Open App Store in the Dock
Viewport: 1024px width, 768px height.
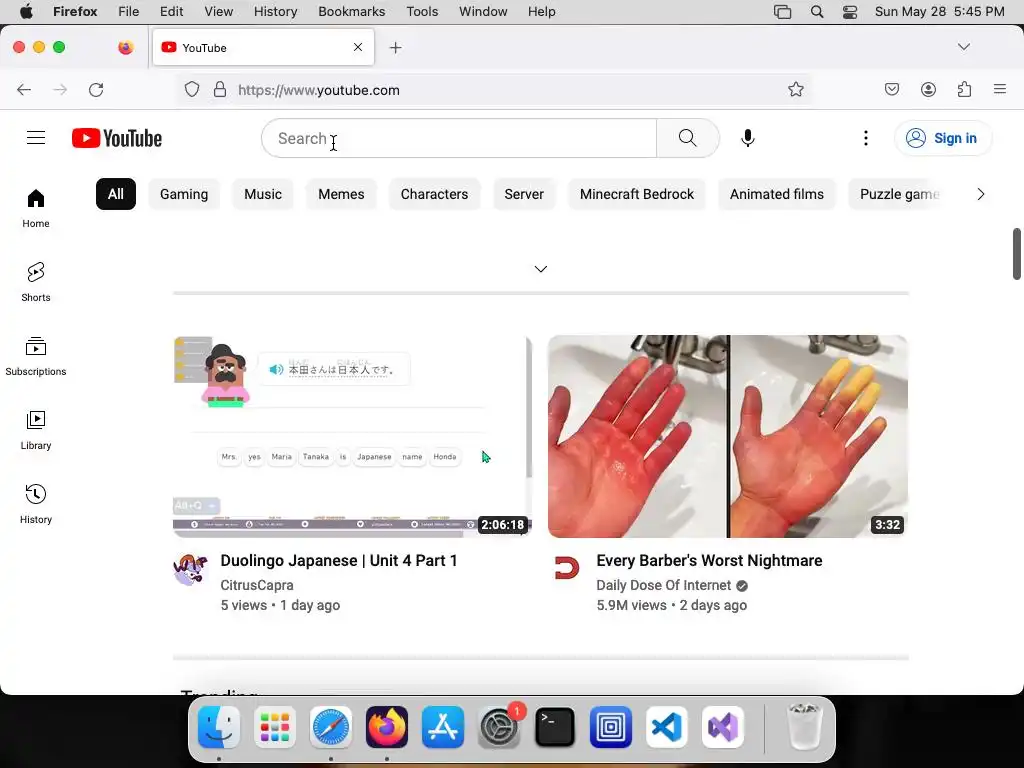pos(443,727)
